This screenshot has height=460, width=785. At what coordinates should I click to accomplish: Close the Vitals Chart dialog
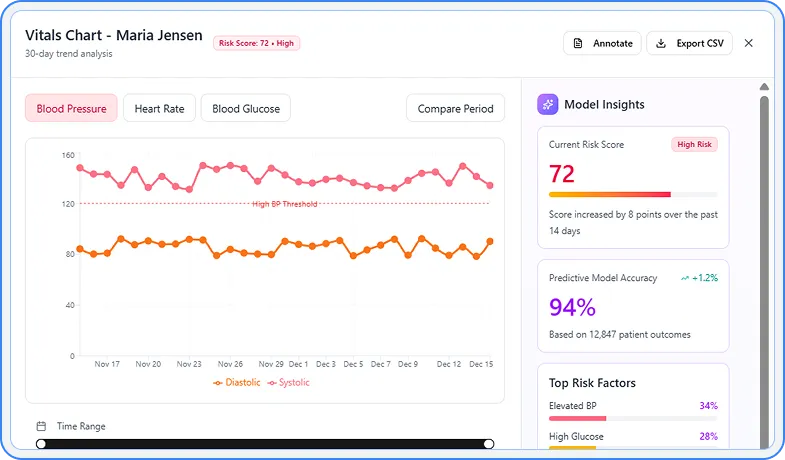[x=749, y=43]
